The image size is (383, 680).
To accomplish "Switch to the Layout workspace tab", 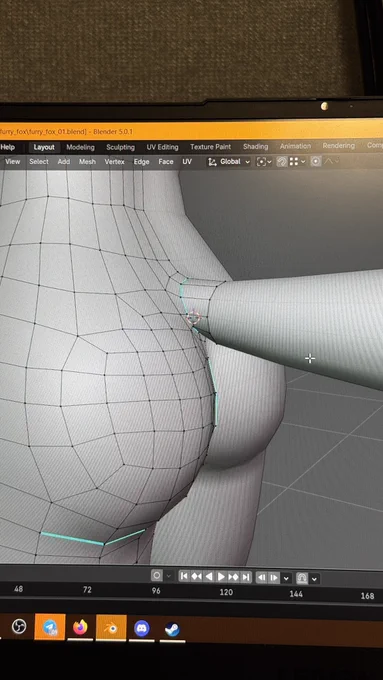I will click(x=44, y=147).
